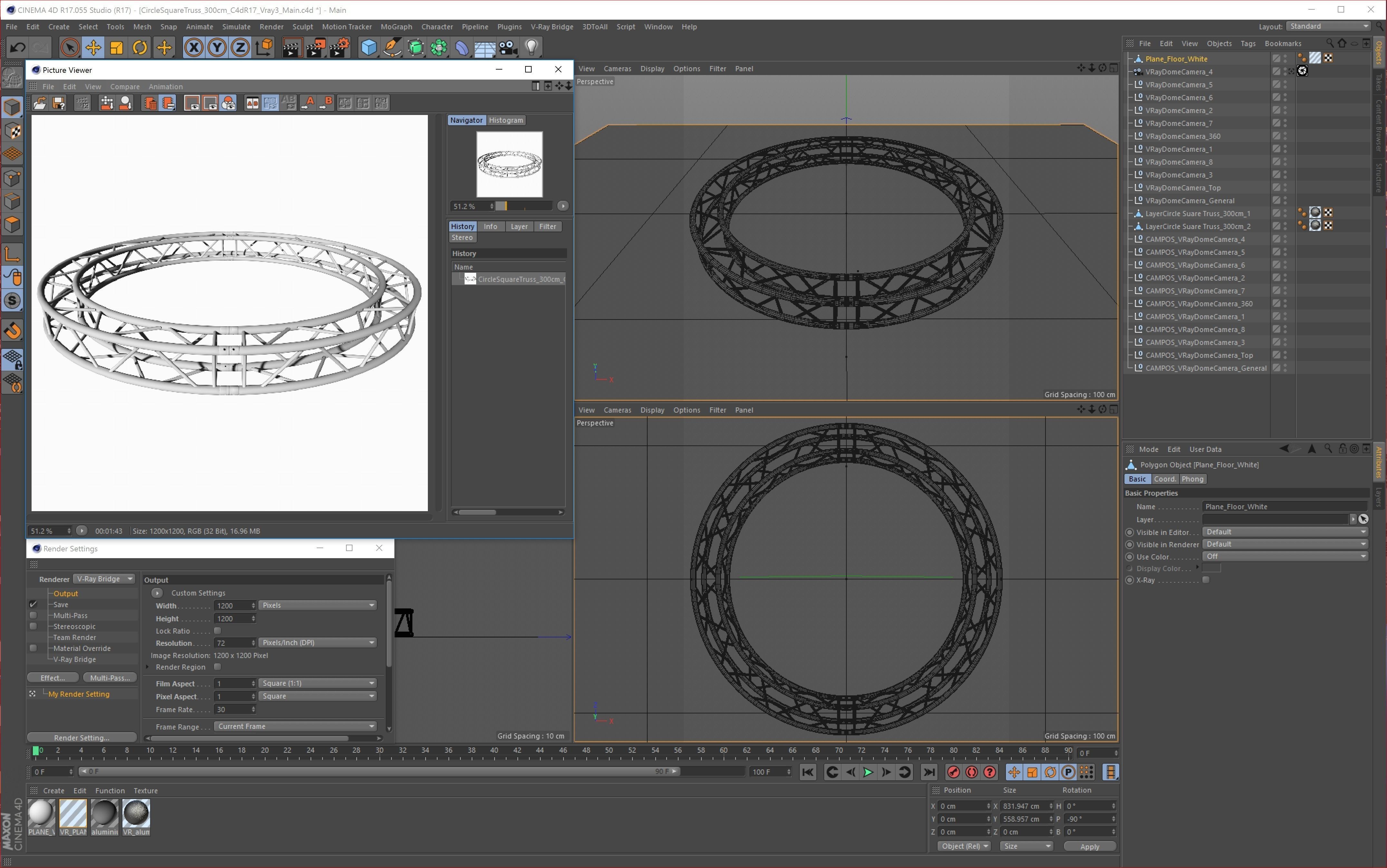Open Renderer V-Ray Bridge dropdown
The height and width of the screenshot is (868, 1387).
click(104, 579)
